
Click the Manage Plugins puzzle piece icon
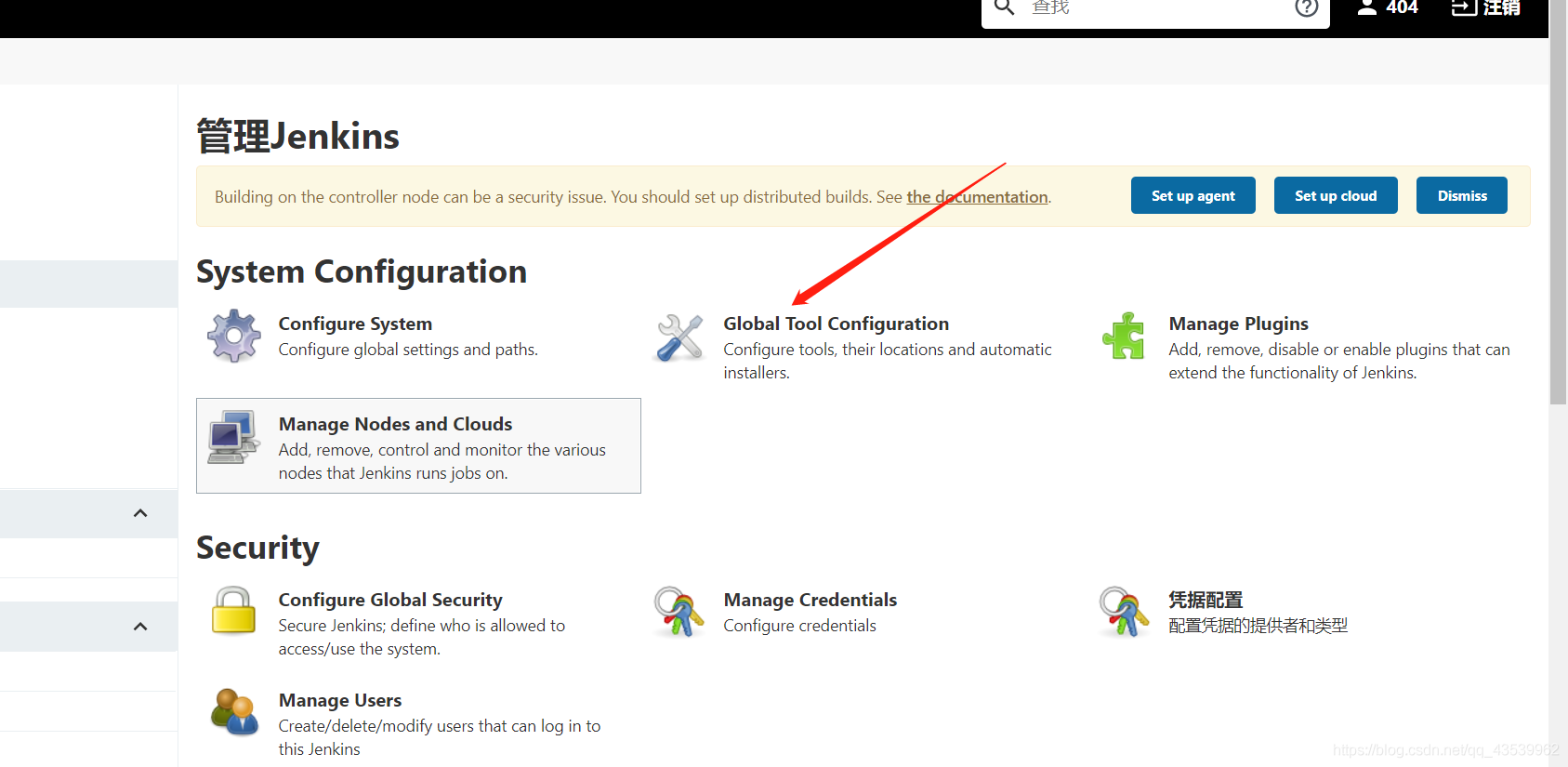1124,336
